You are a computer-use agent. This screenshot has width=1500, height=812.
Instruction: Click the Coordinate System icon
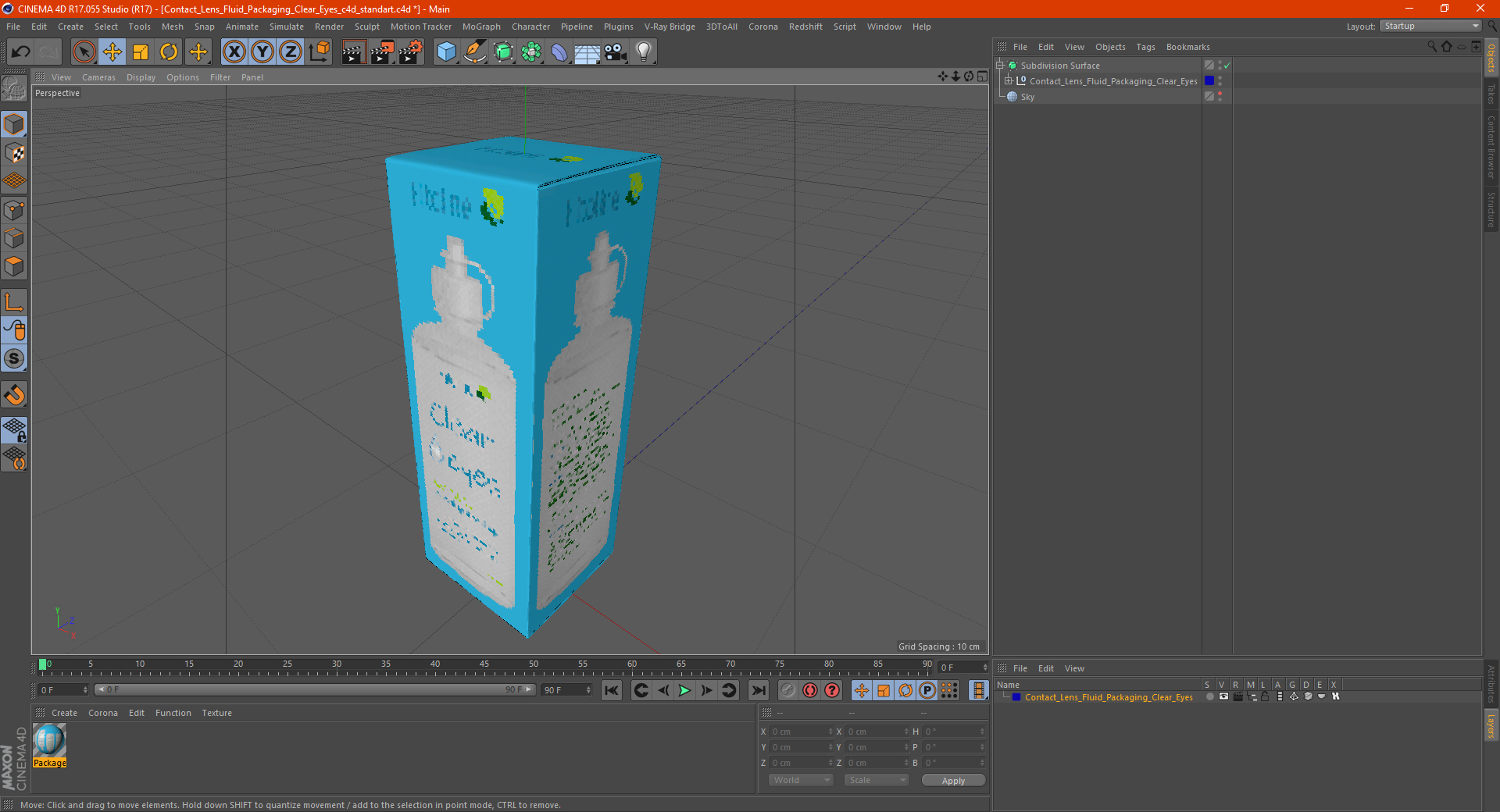tap(319, 52)
